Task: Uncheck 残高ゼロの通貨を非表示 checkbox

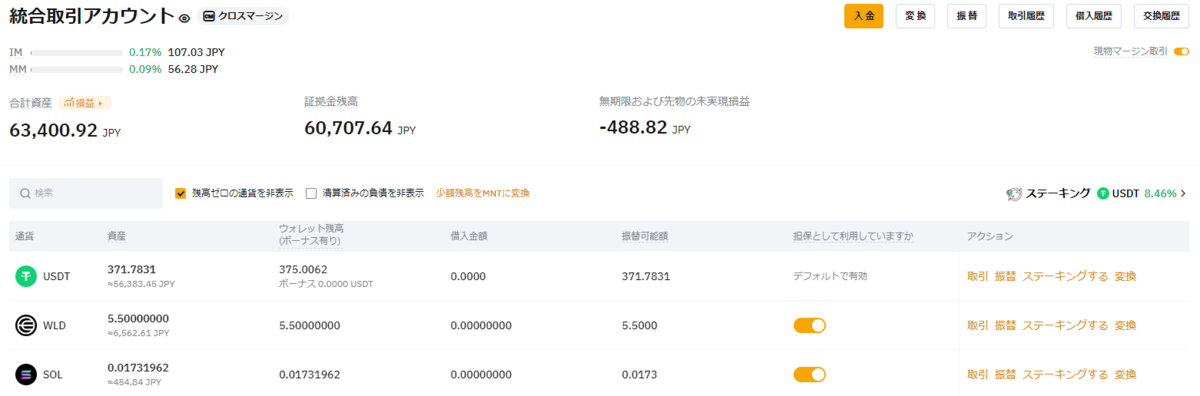Action: coord(181,193)
